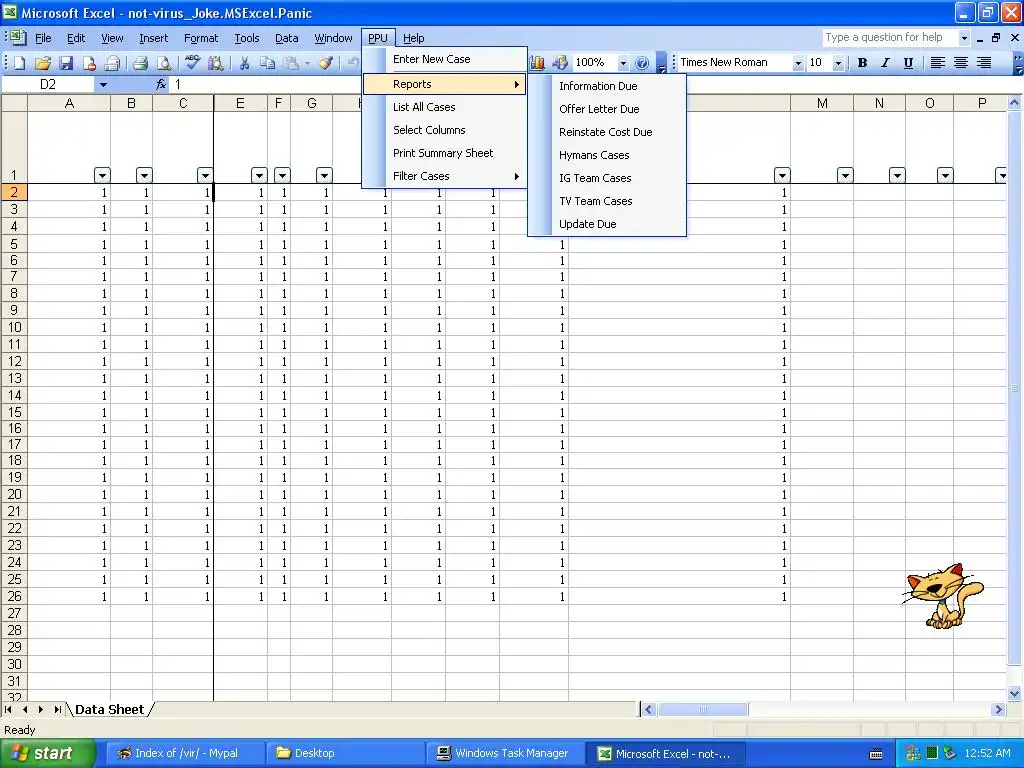Select Hymans Cases report
The image size is (1024, 768).
click(x=607, y=155)
